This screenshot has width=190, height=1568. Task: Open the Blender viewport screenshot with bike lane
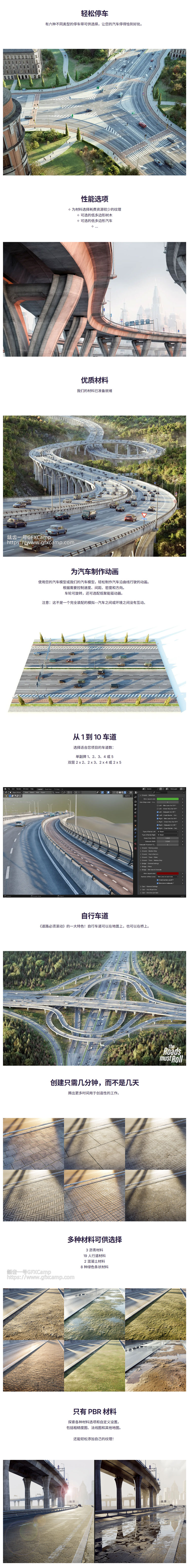tap(95, 842)
